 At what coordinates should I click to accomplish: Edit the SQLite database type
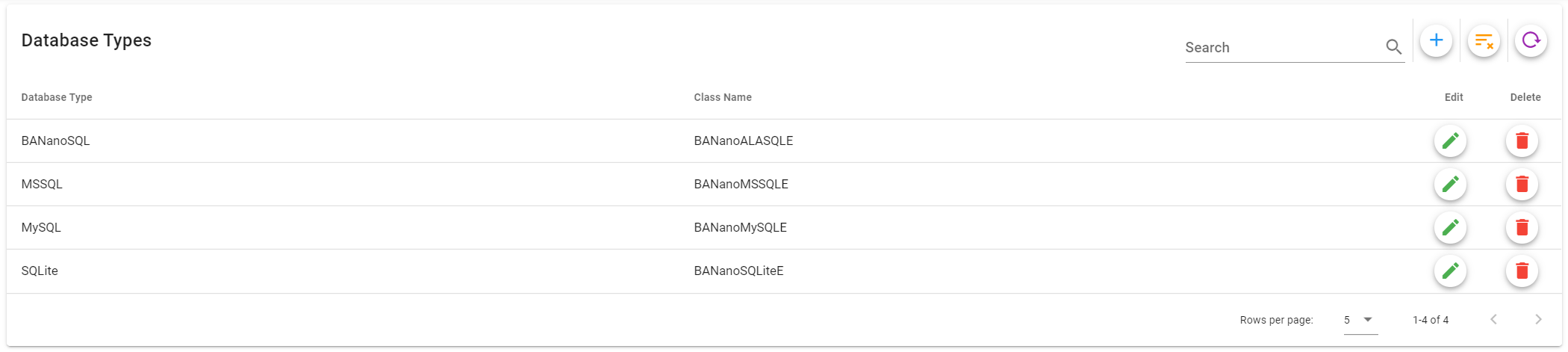click(x=1450, y=271)
